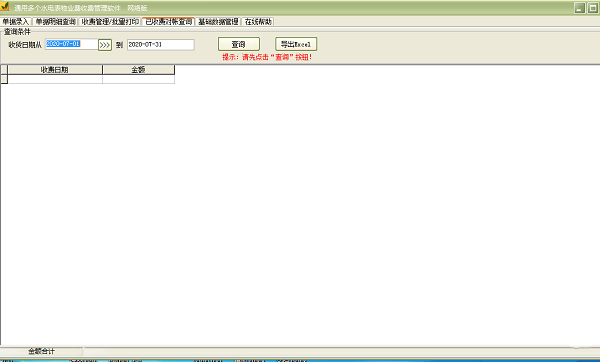
Task: Select the 已收费对帐查询 tab
Action: coord(168,21)
